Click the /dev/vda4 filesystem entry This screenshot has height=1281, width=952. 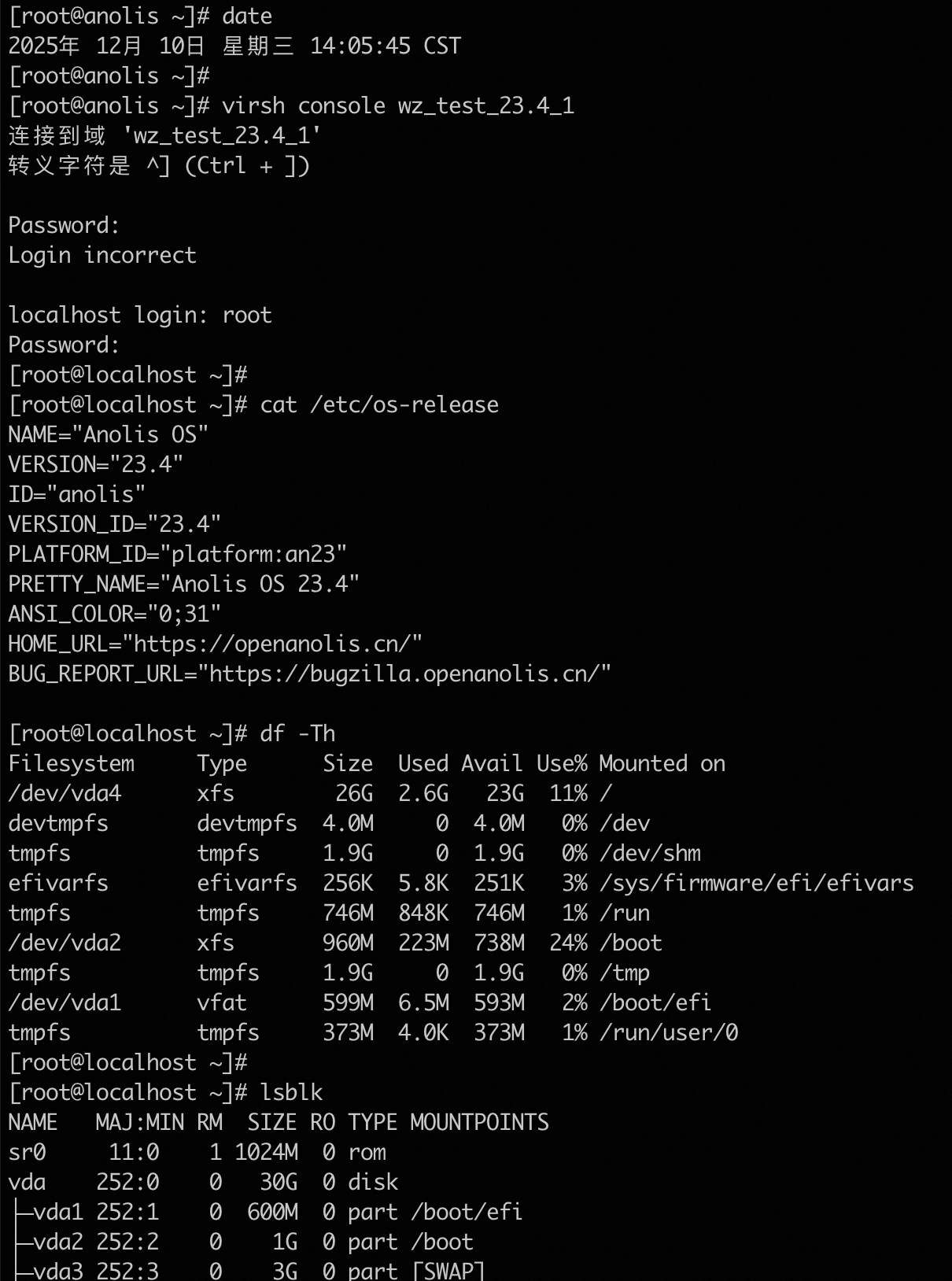[65, 794]
